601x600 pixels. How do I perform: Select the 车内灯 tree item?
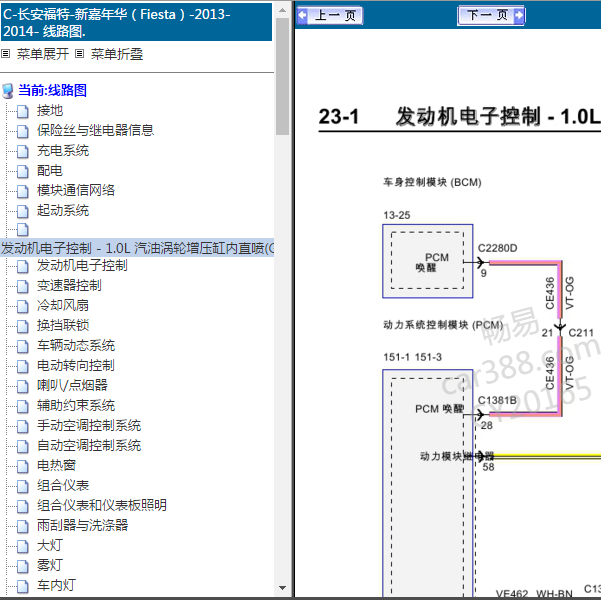56,585
